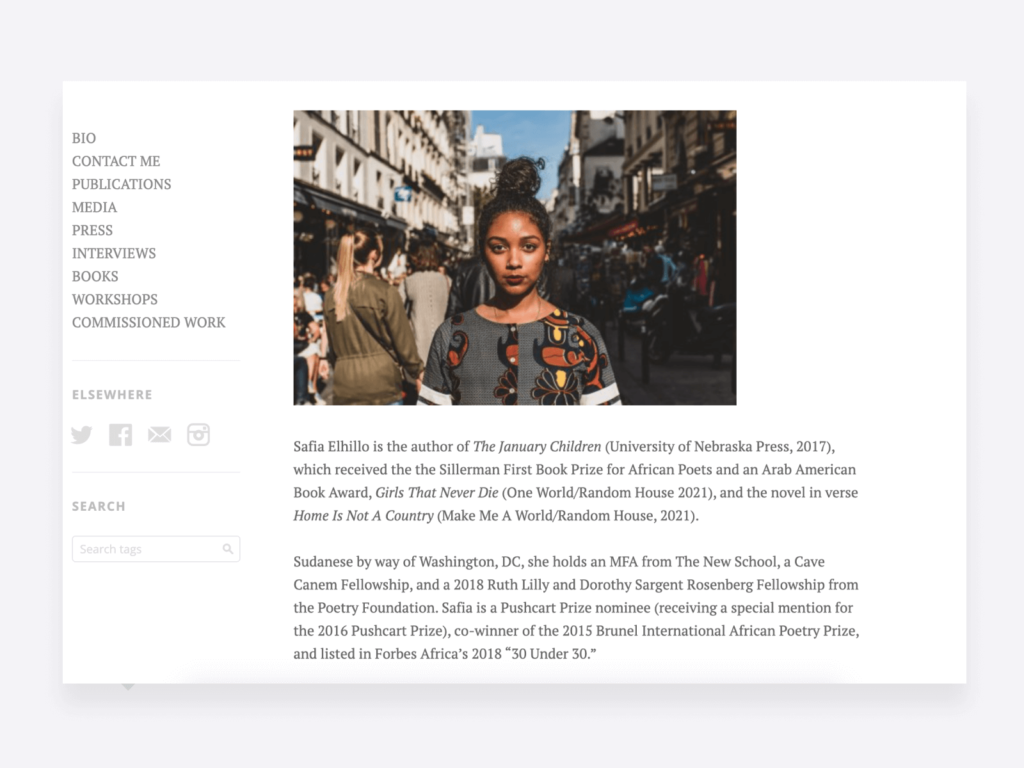Go to WORKSHOPS
Image resolution: width=1024 pixels, height=768 pixels.
(115, 299)
